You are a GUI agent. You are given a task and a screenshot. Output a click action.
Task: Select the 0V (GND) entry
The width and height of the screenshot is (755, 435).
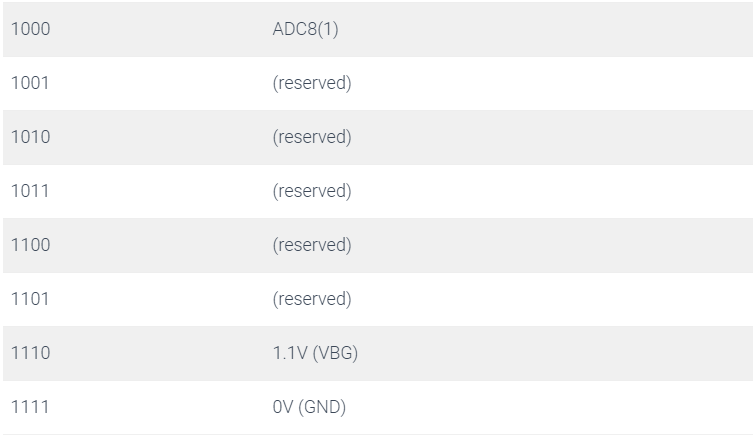coord(309,407)
